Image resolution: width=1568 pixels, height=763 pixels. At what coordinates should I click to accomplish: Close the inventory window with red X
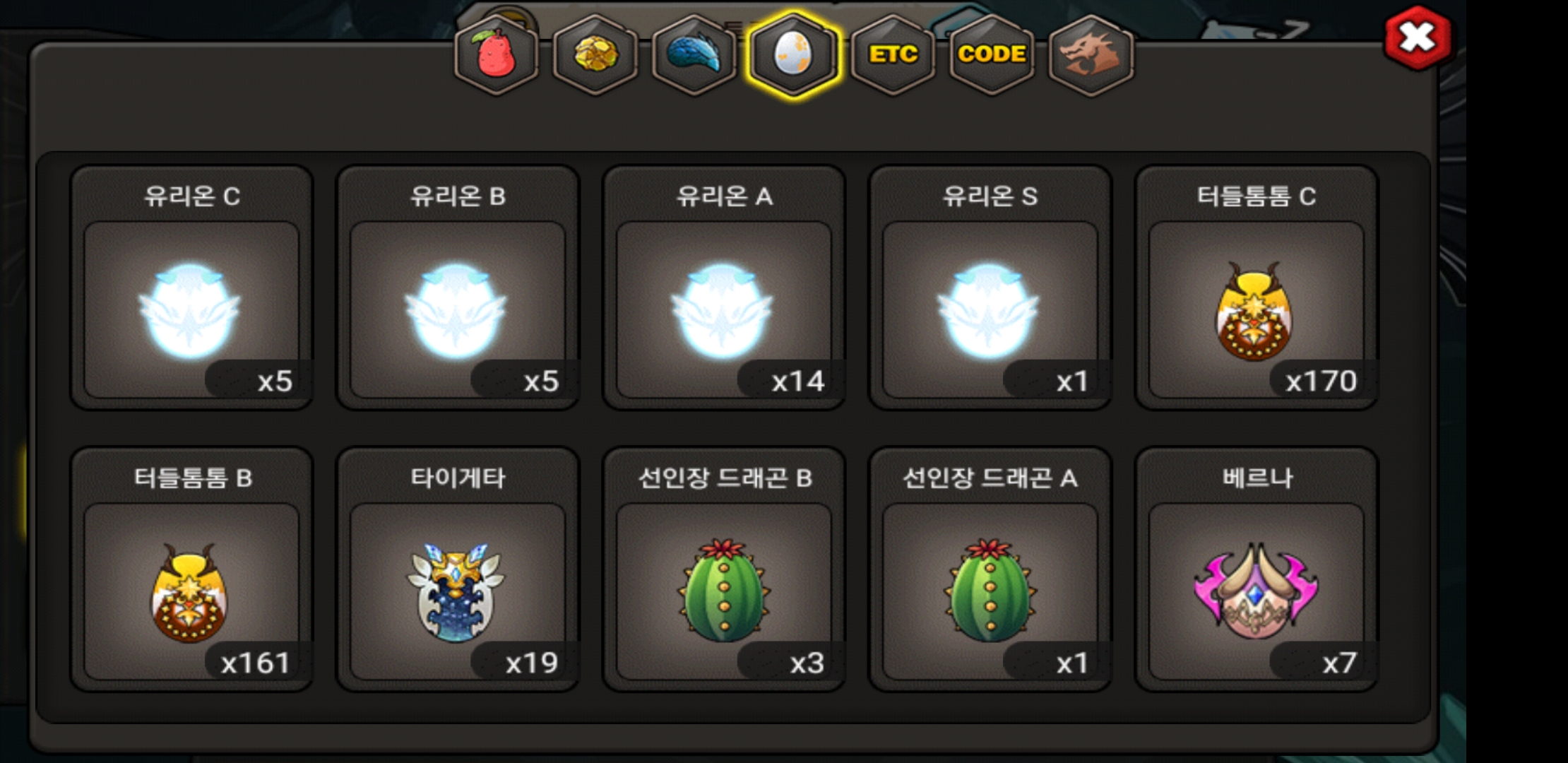point(1418,37)
